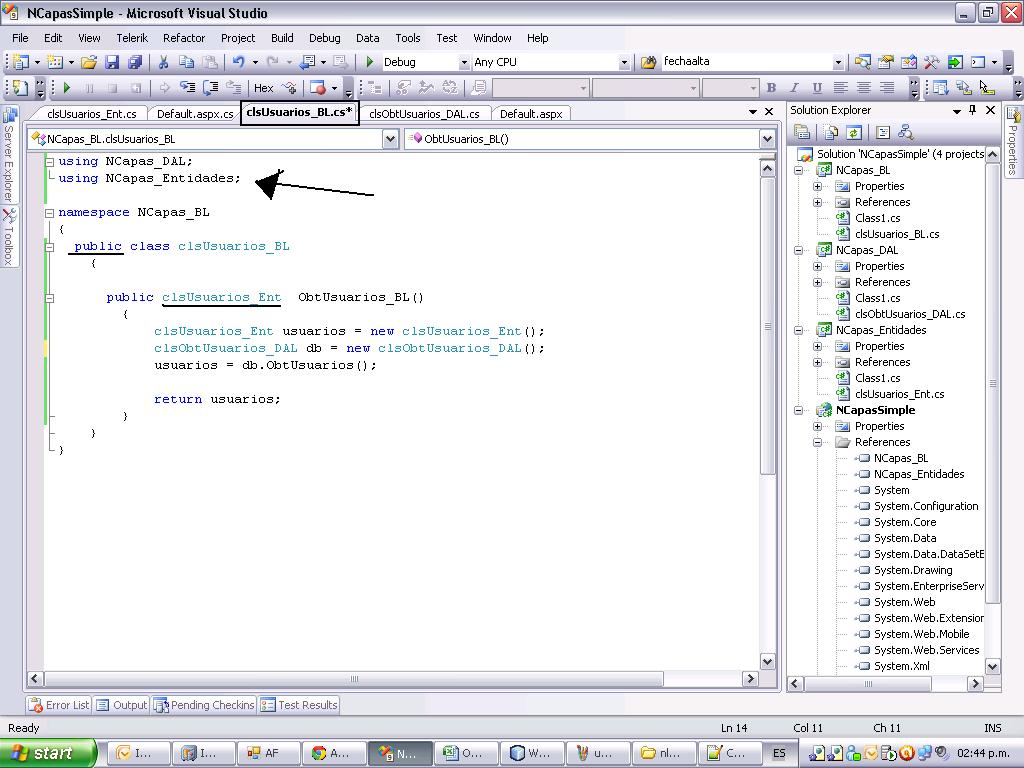
Task: Select the Cut icon on the toolbar
Action: (x=162, y=61)
